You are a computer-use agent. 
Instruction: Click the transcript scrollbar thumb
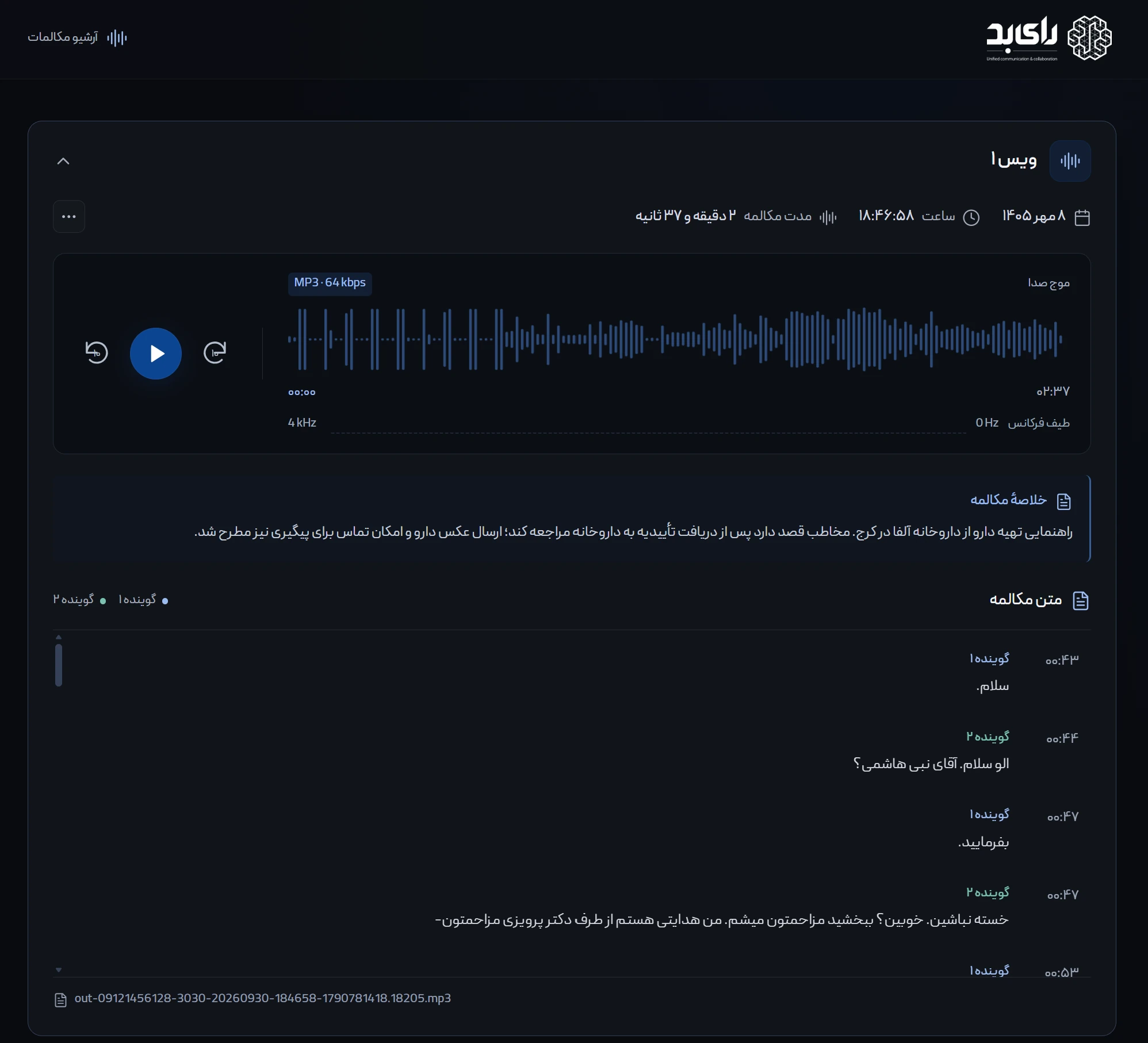(59, 665)
